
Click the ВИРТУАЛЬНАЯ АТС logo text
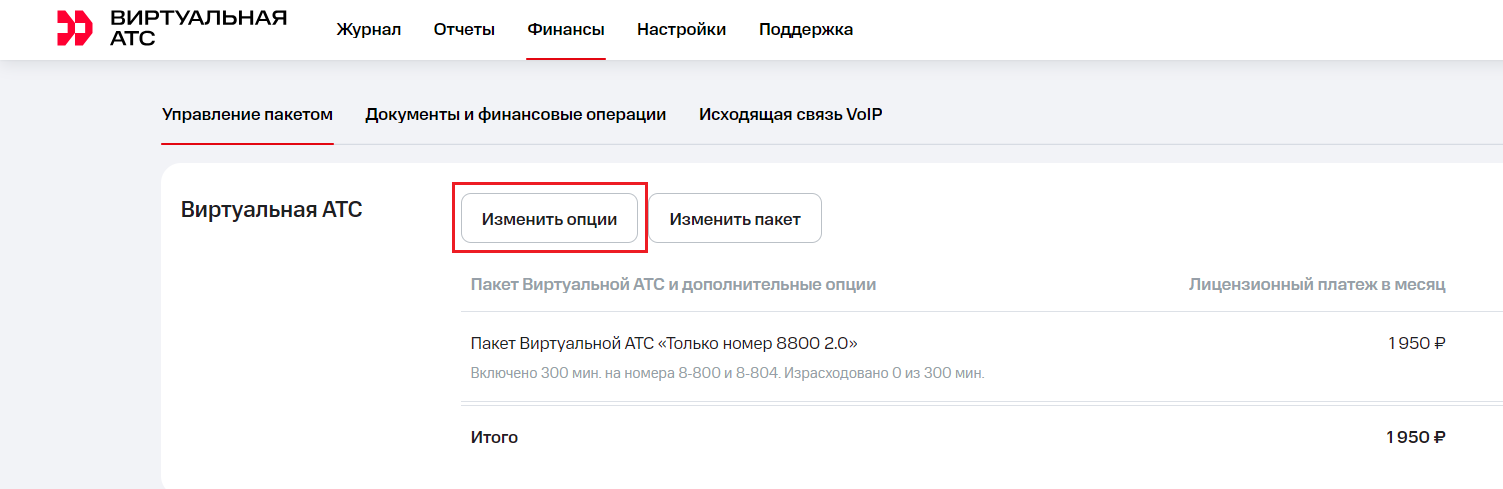tap(198, 28)
